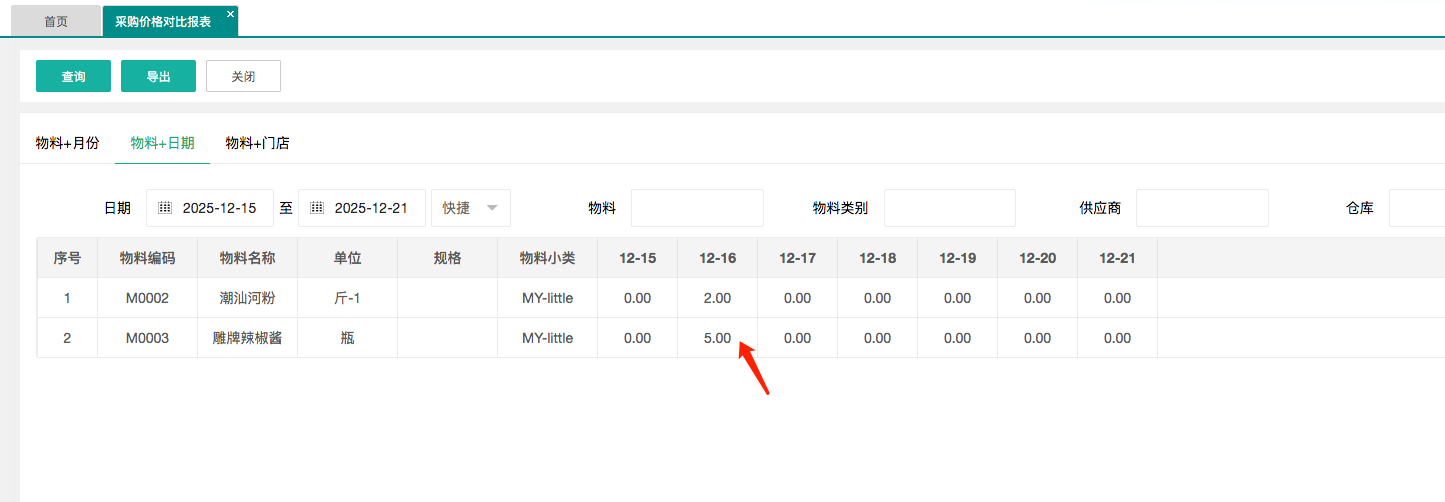Focus the 物料类别 input field

[950, 208]
